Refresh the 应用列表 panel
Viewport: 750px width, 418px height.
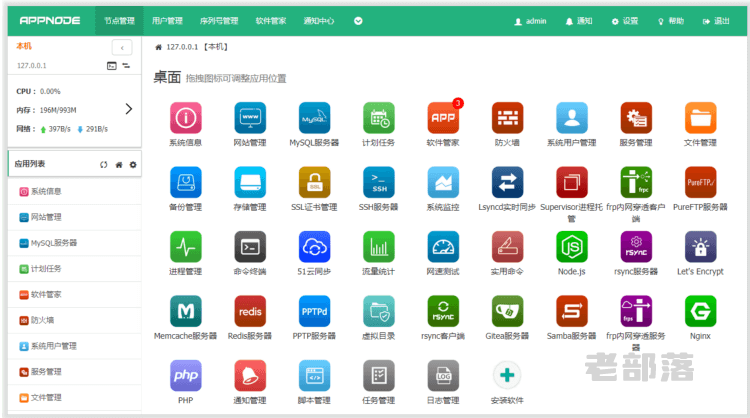click(104, 165)
